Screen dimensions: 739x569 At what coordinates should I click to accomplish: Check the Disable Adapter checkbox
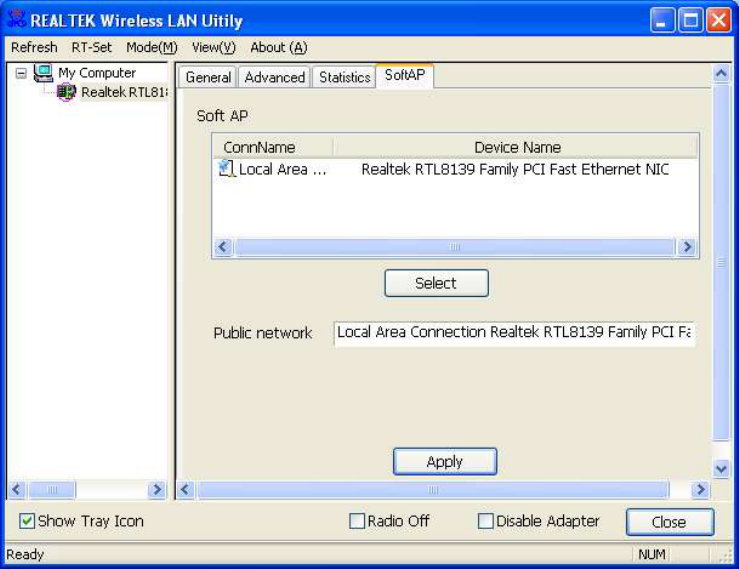485,521
